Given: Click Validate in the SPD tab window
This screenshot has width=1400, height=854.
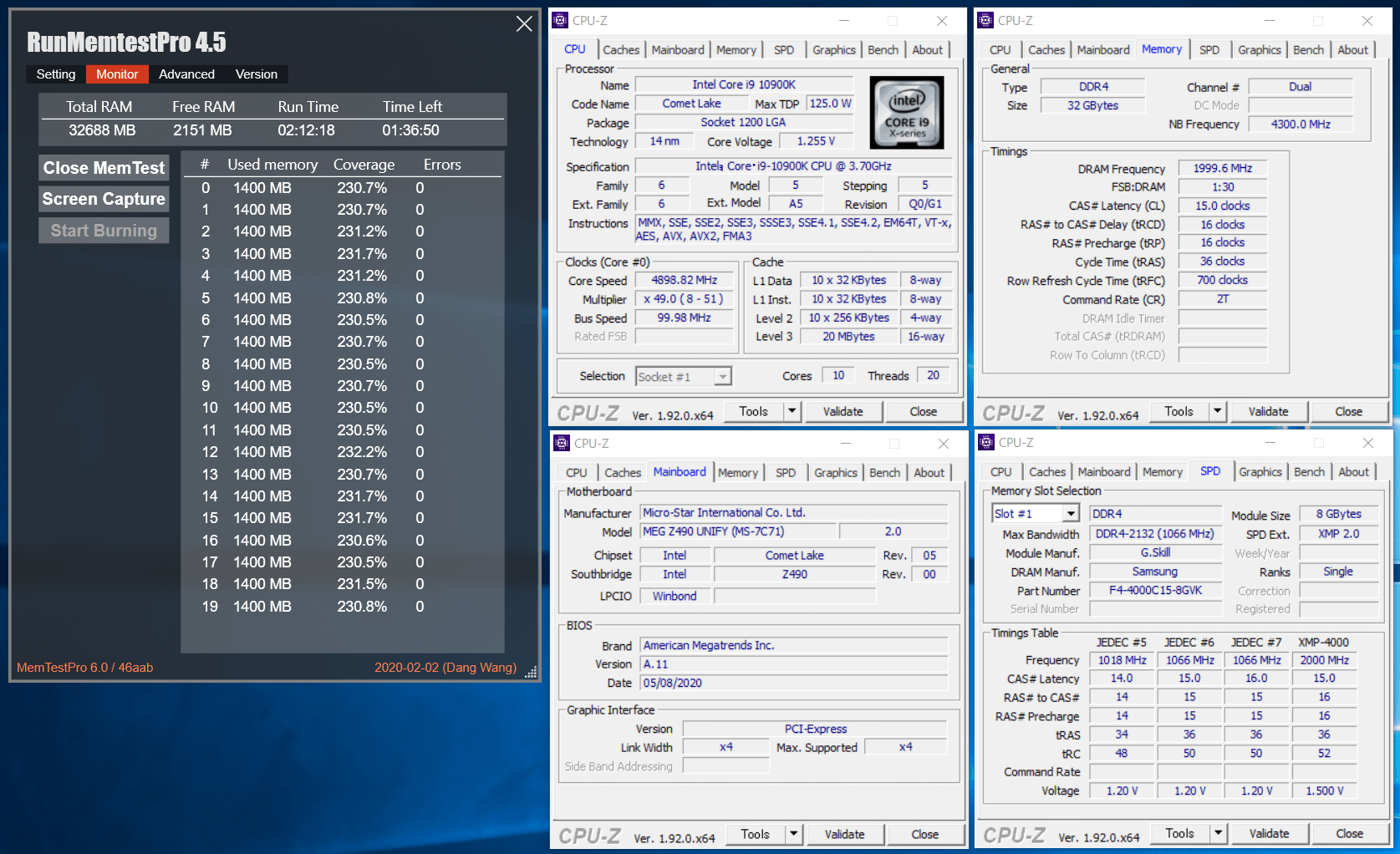Looking at the screenshot, I should (1269, 833).
